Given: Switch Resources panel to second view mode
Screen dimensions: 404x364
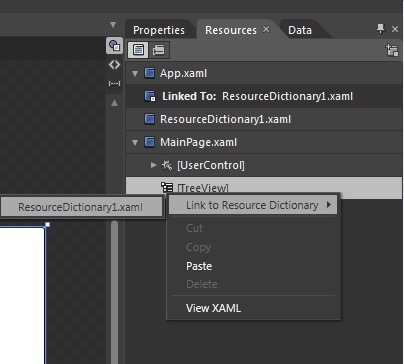Looking at the screenshot, I should [159, 50].
